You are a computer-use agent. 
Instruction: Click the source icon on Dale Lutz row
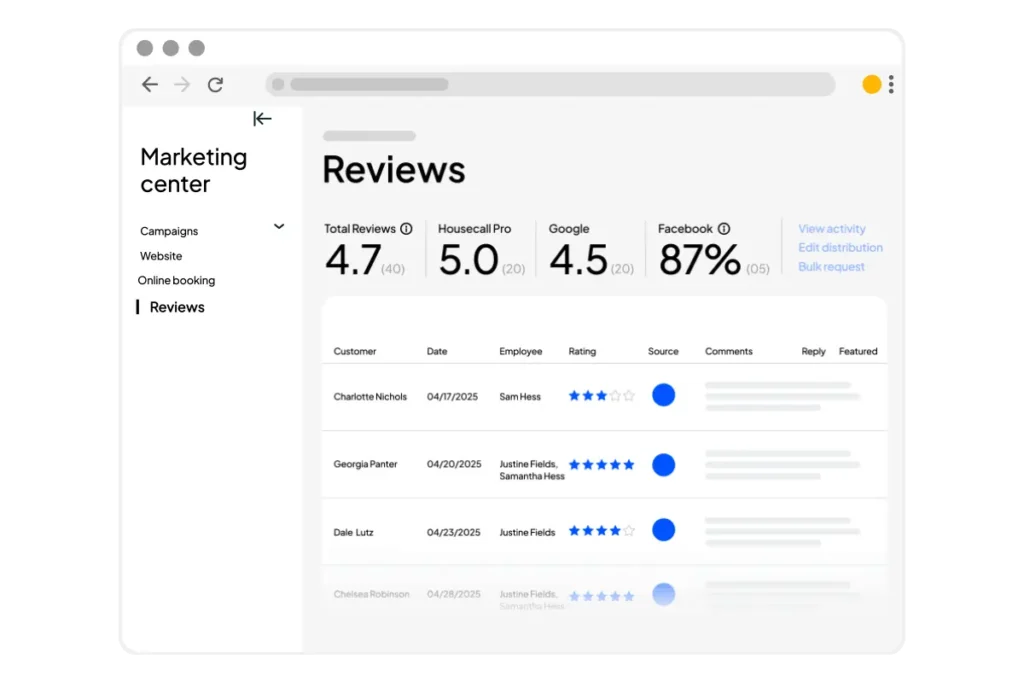click(x=663, y=530)
